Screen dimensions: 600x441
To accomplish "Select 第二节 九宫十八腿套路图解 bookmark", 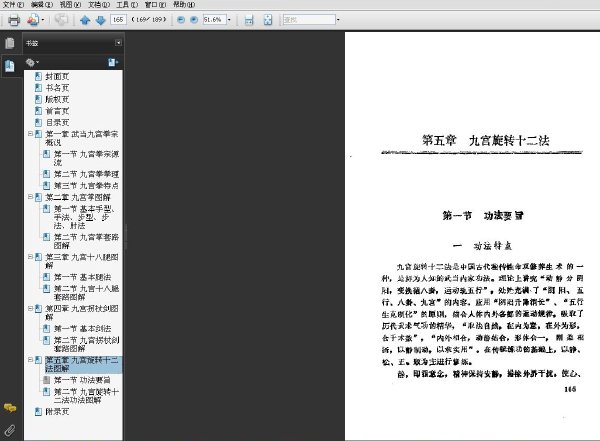I will (86, 292).
